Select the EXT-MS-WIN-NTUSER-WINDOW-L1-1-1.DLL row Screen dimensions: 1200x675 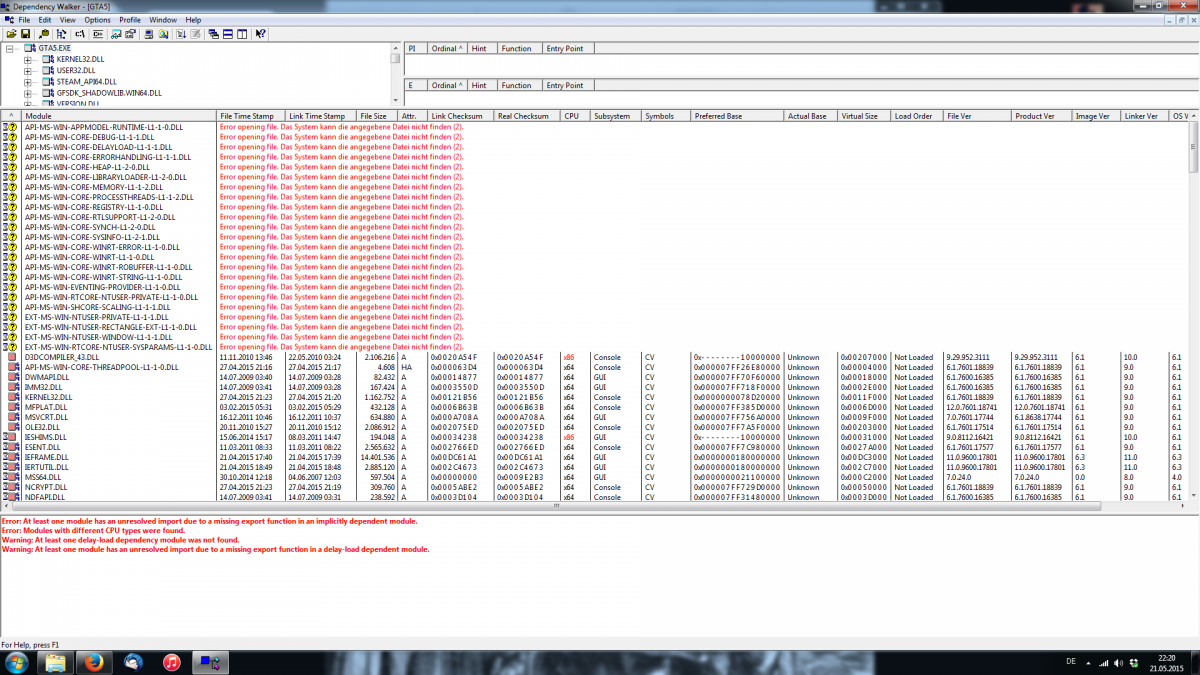(595, 337)
